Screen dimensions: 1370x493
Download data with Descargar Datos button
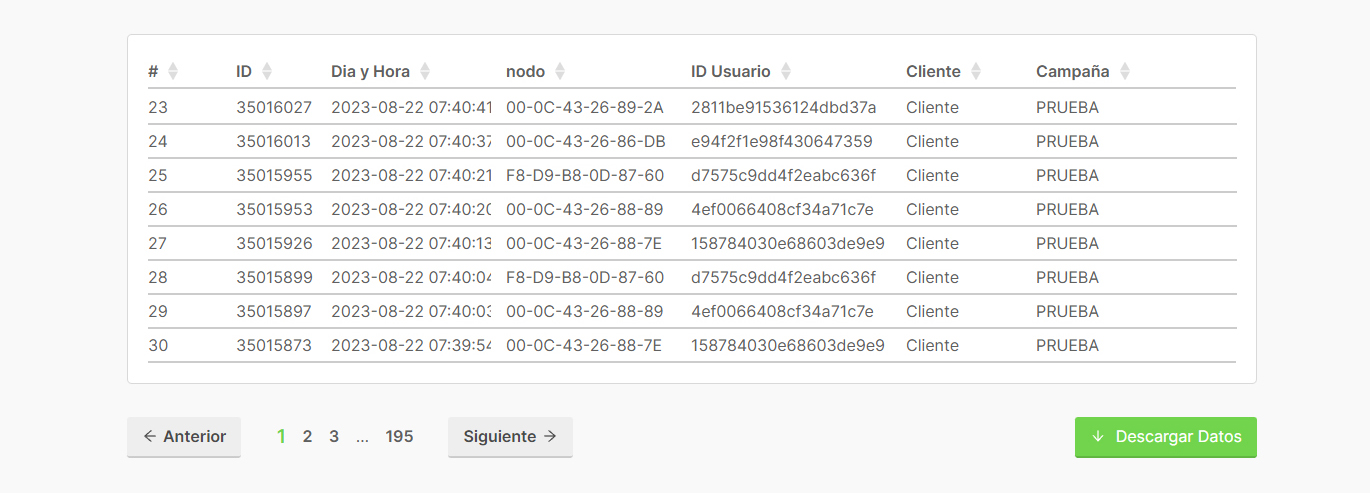(1166, 437)
